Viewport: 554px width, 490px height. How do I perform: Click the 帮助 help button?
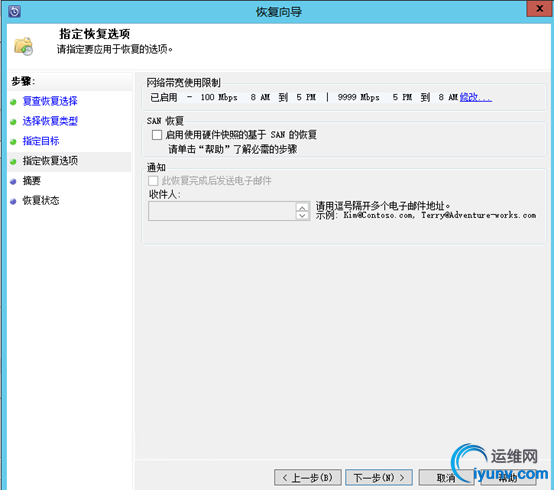(507, 478)
